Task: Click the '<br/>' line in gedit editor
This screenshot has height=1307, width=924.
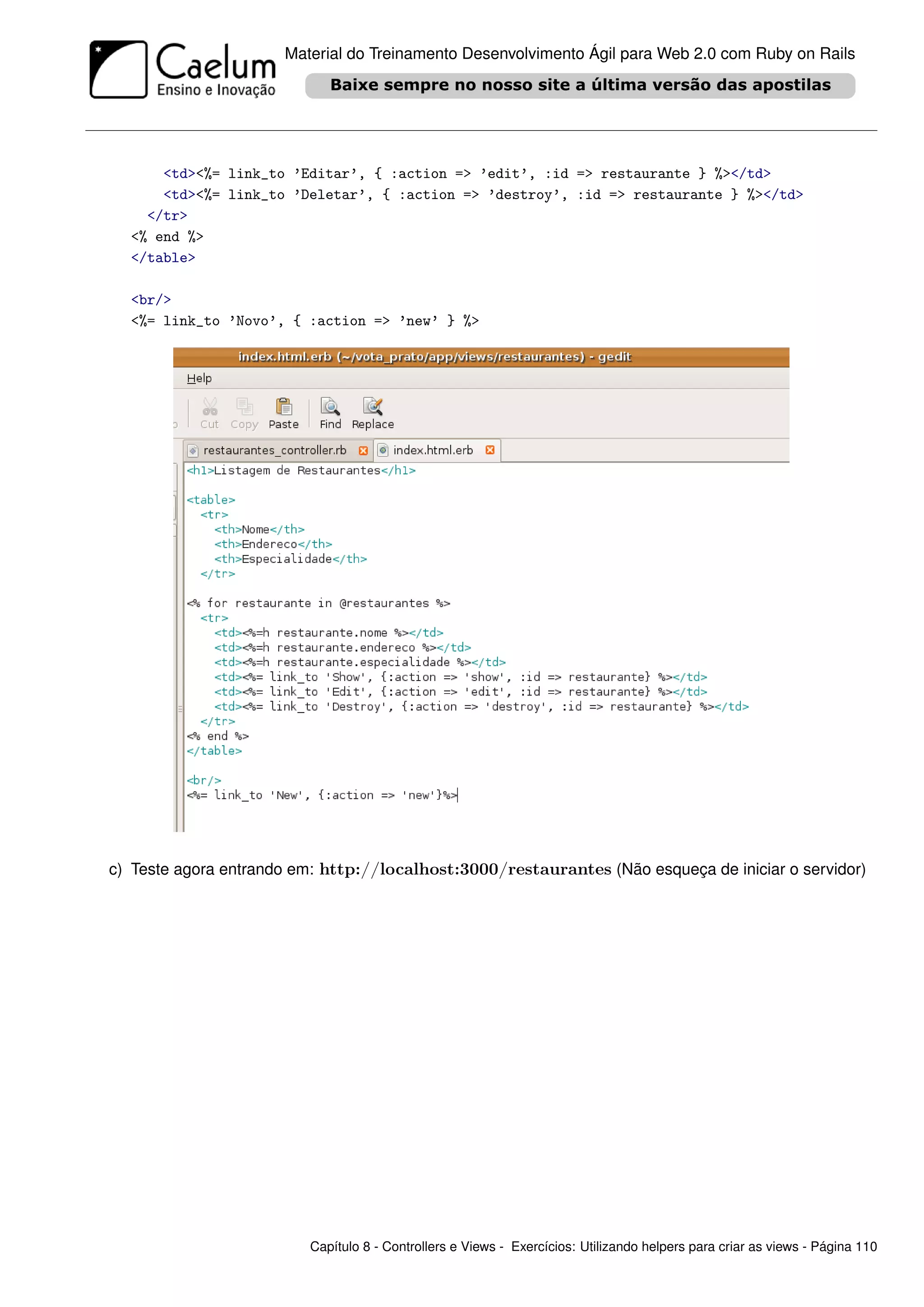Action: pos(204,780)
